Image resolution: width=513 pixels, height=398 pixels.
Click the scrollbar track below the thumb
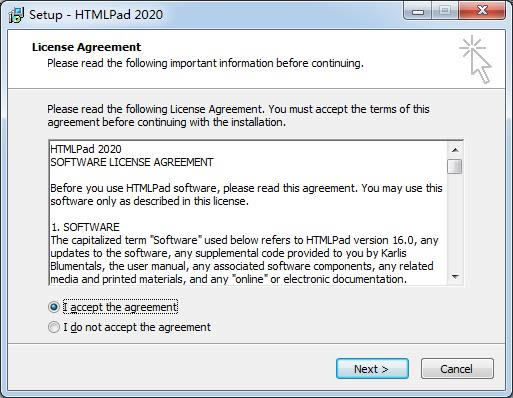455,222
